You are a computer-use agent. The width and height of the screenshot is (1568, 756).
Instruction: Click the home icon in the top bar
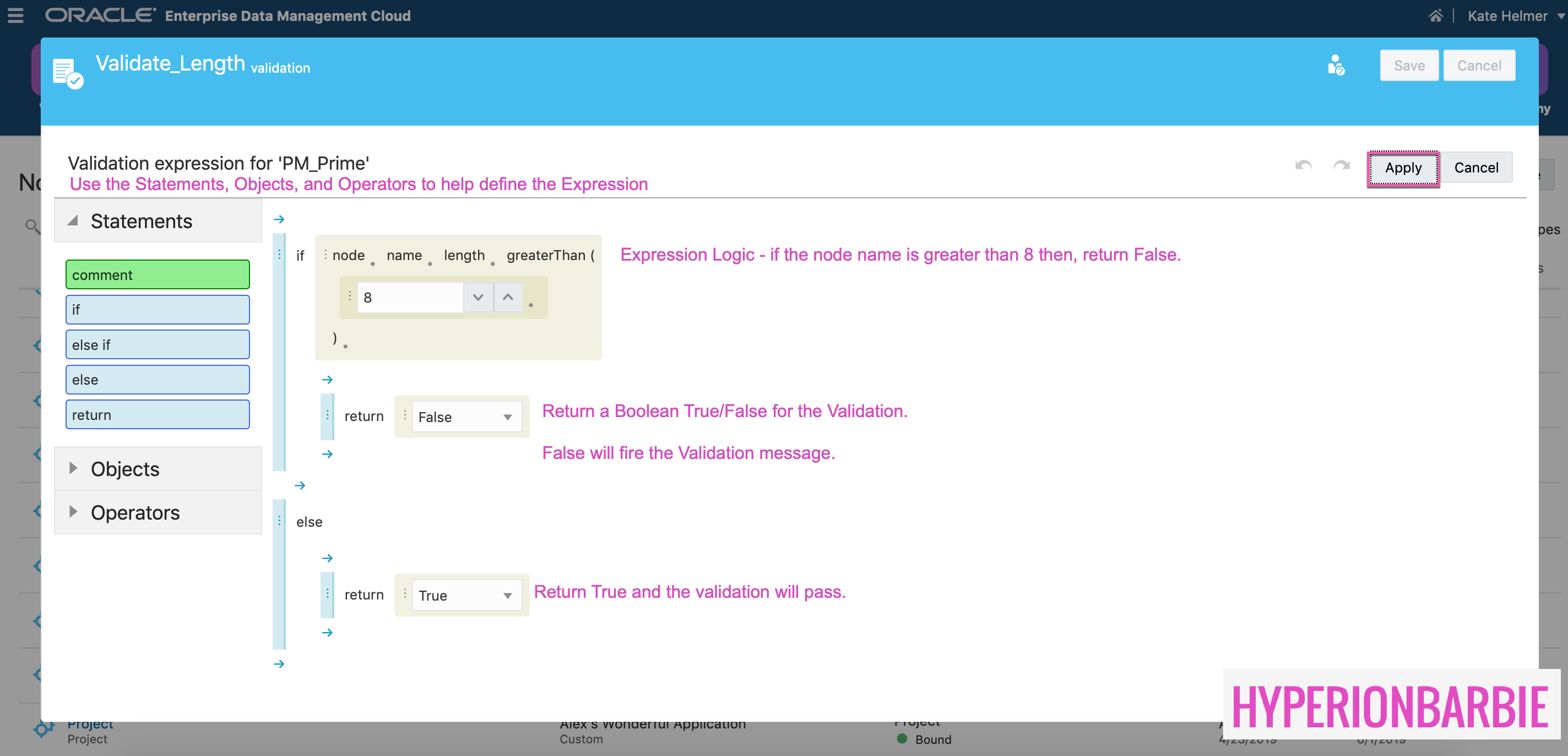pyautogui.click(x=1436, y=16)
